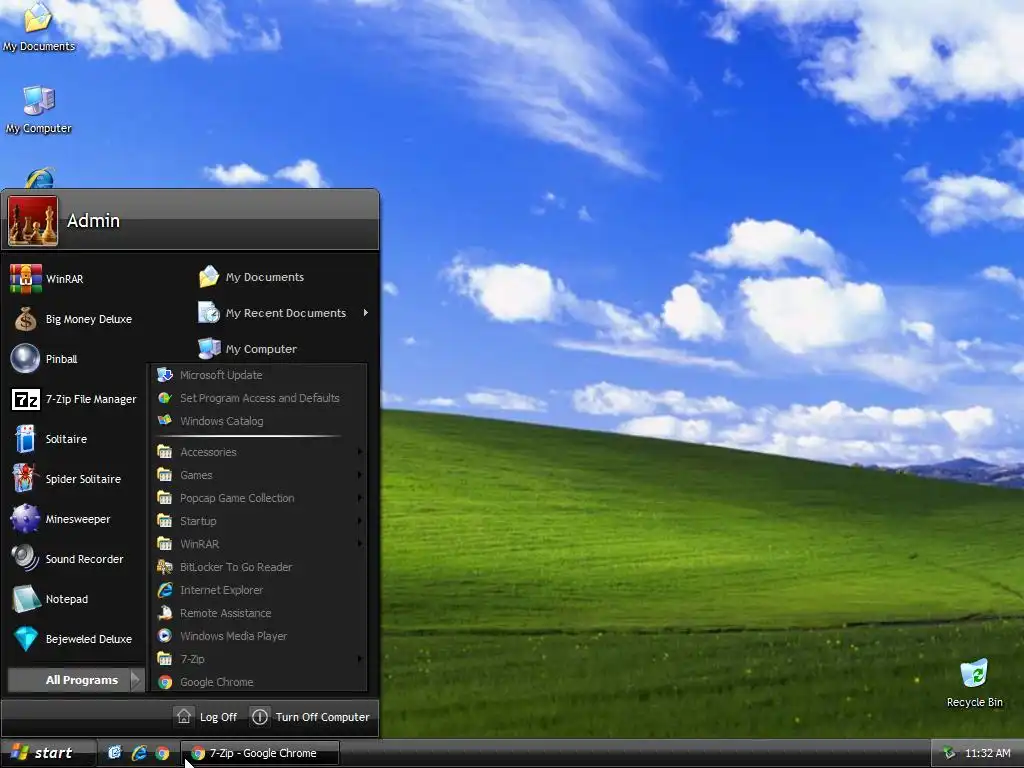Select the Recycle Bin desktop icon
Screen dimensions: 1024x768
(974, 682)
